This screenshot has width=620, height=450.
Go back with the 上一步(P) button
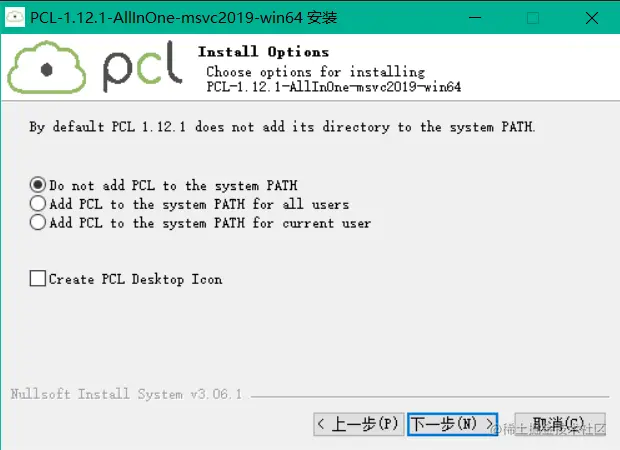click(x=359, y=424)
